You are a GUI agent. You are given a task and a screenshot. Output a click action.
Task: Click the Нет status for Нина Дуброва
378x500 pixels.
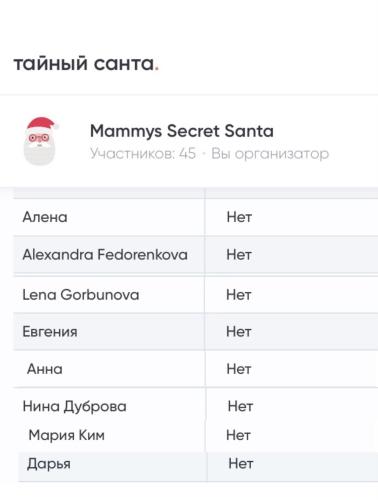240,406
